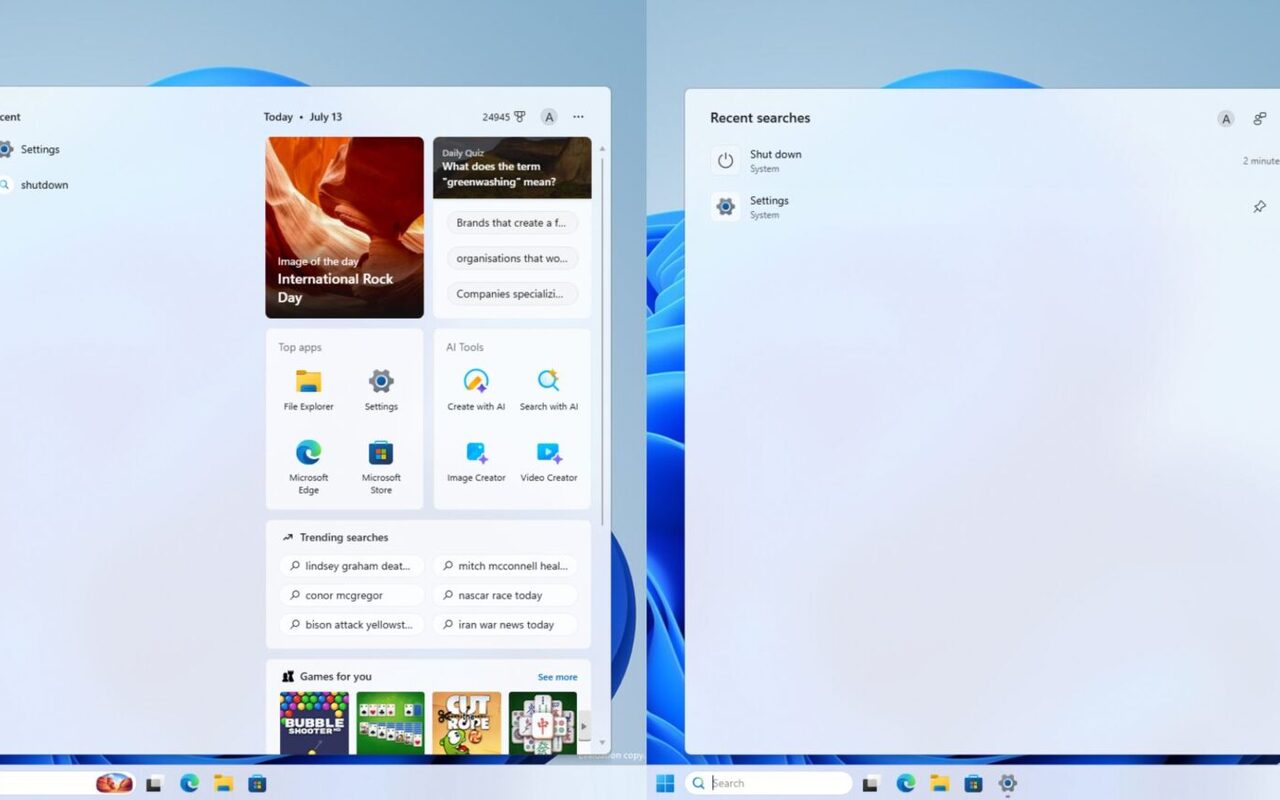Image resolution: width=1280 pixels, height=800 pixels.
Task: Open Create with AI tool
Action: [x=476, y=390]
